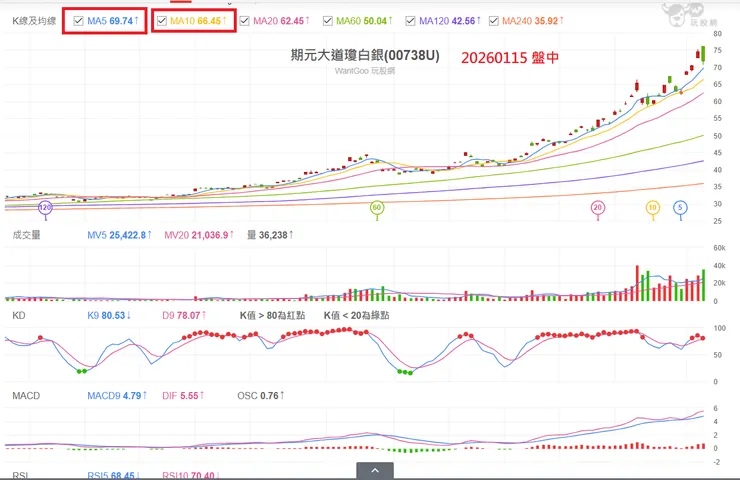Click the blue 5 marker pin
The image size is (740, 480).
click(680, 209)
